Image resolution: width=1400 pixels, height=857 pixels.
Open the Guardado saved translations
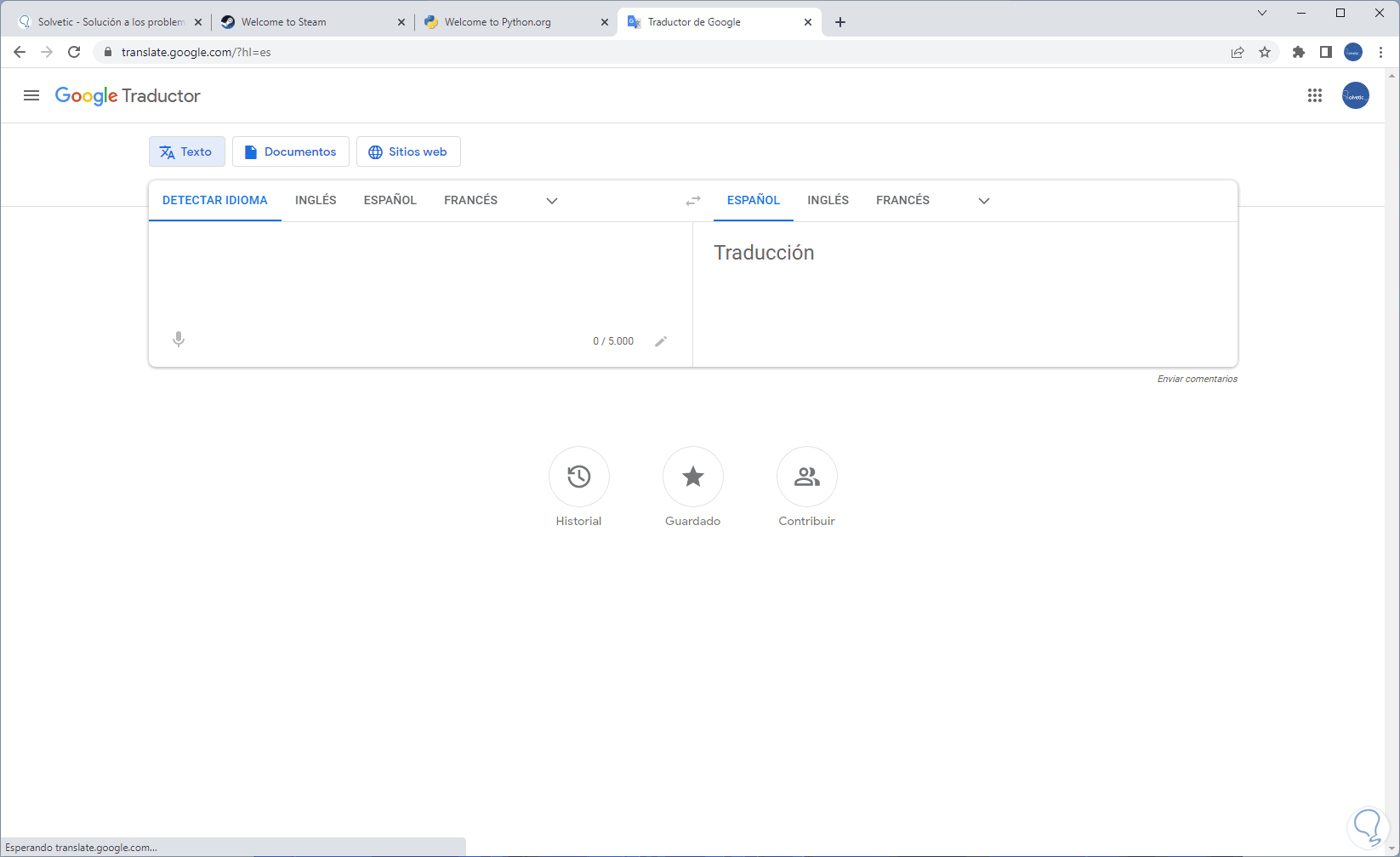693,487
